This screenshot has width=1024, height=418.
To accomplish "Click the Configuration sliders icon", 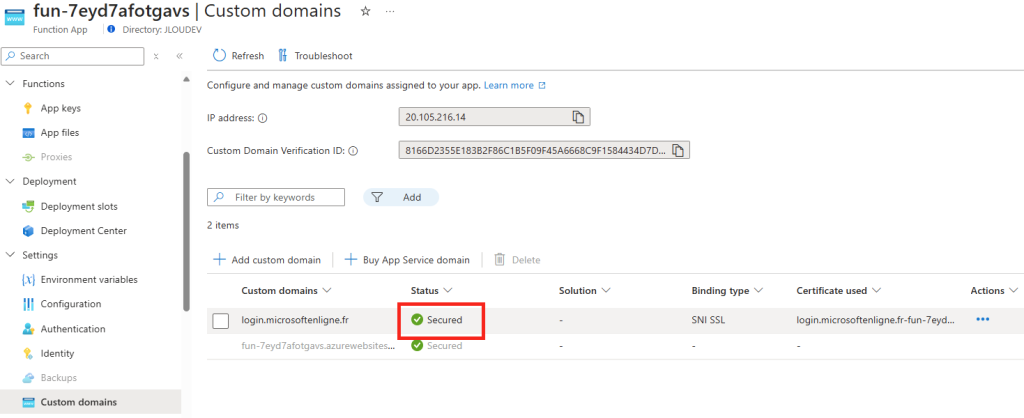I will pos(28,304).
